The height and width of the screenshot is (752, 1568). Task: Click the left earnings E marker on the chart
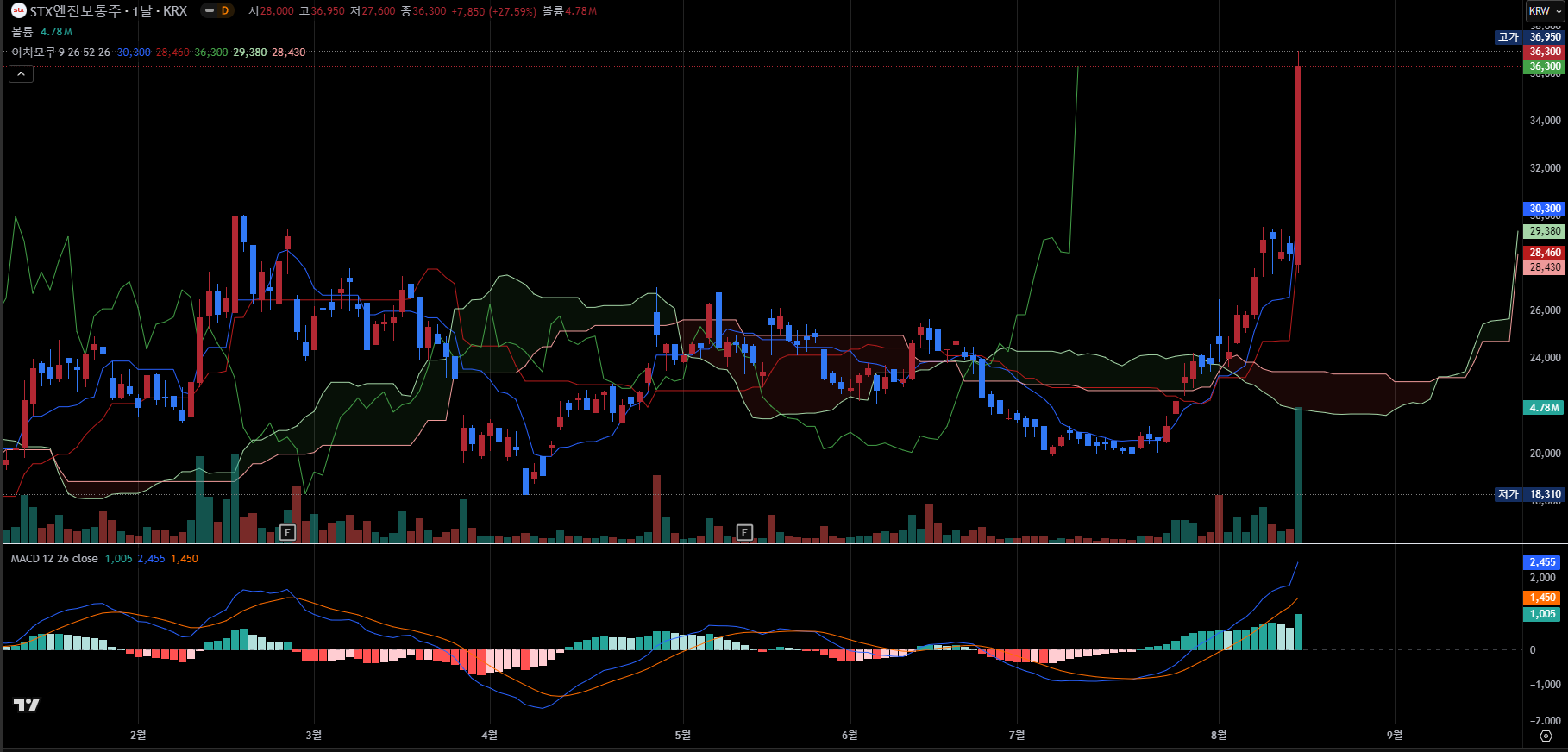point(288,532)
